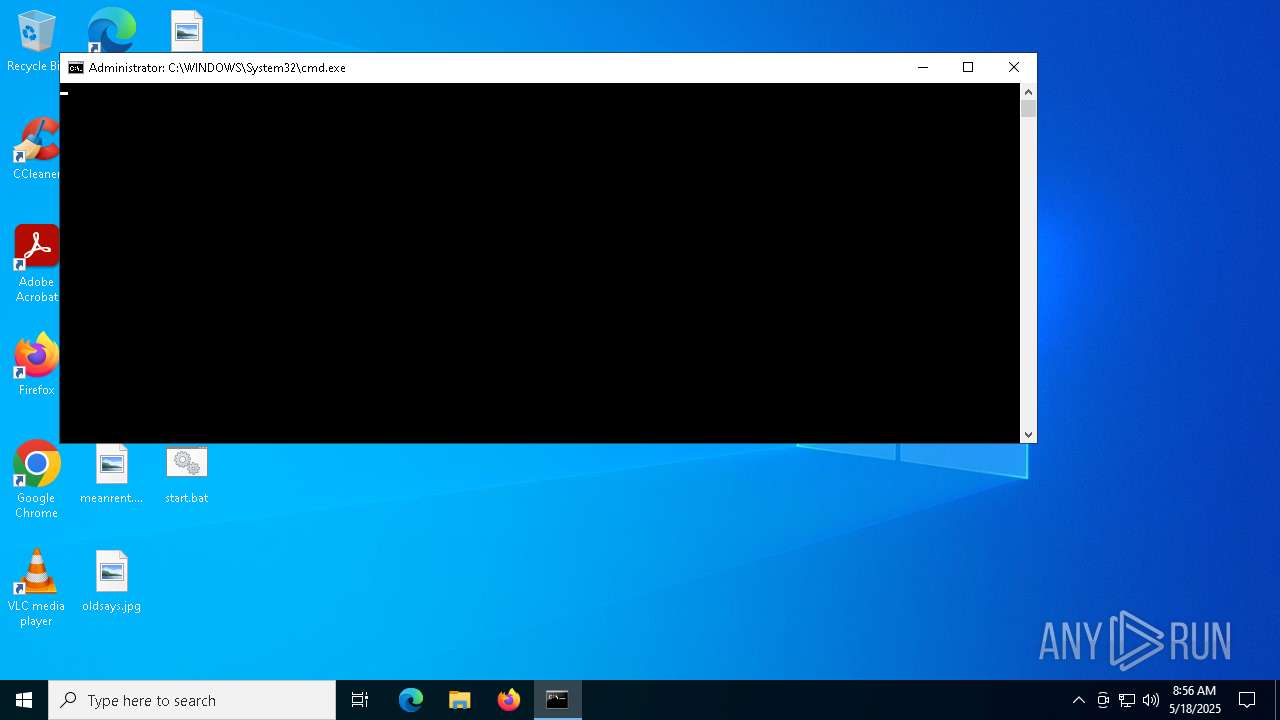Open the Google Chrome desktop shortcut

tap(36, 480)
